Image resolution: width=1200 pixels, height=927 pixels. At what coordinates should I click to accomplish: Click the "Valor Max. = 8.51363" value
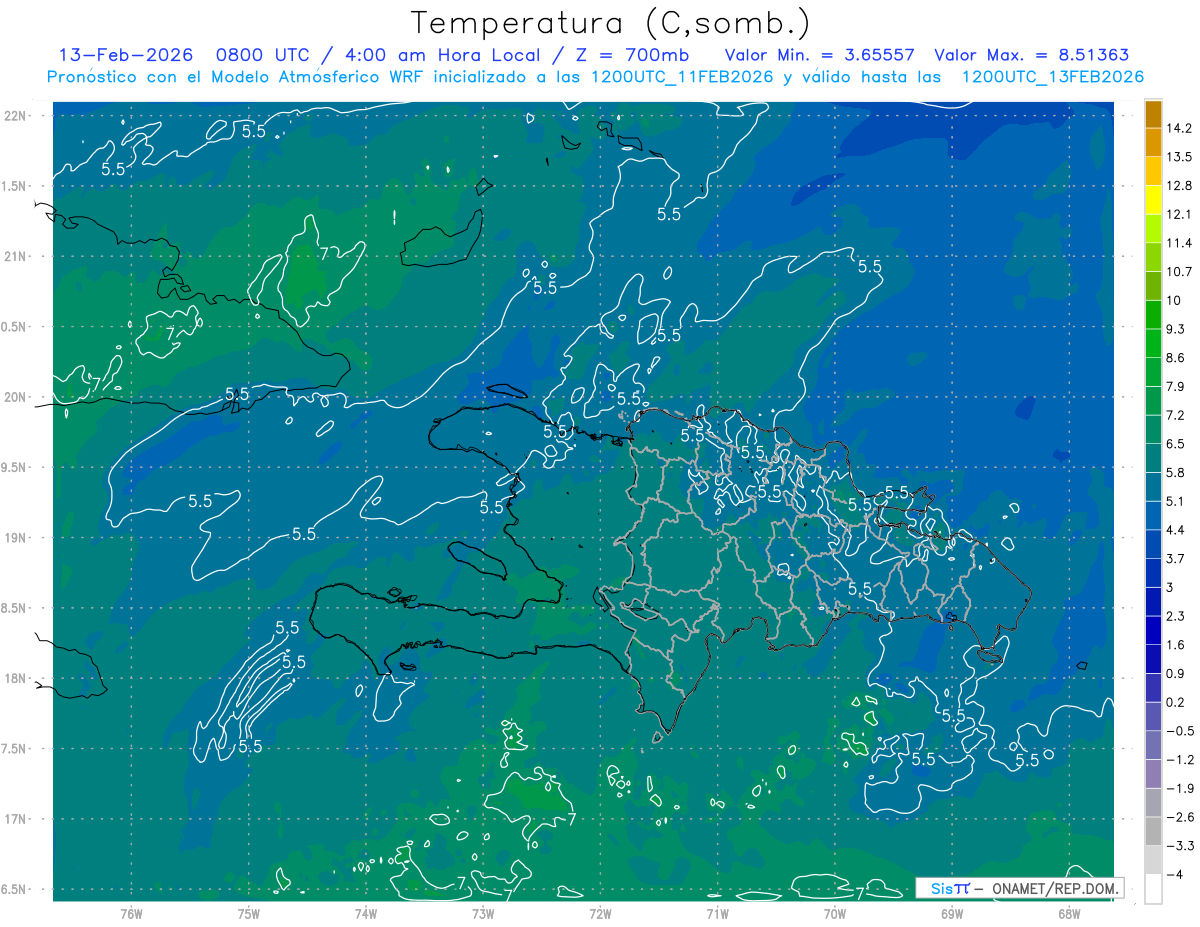(1034, 55)
